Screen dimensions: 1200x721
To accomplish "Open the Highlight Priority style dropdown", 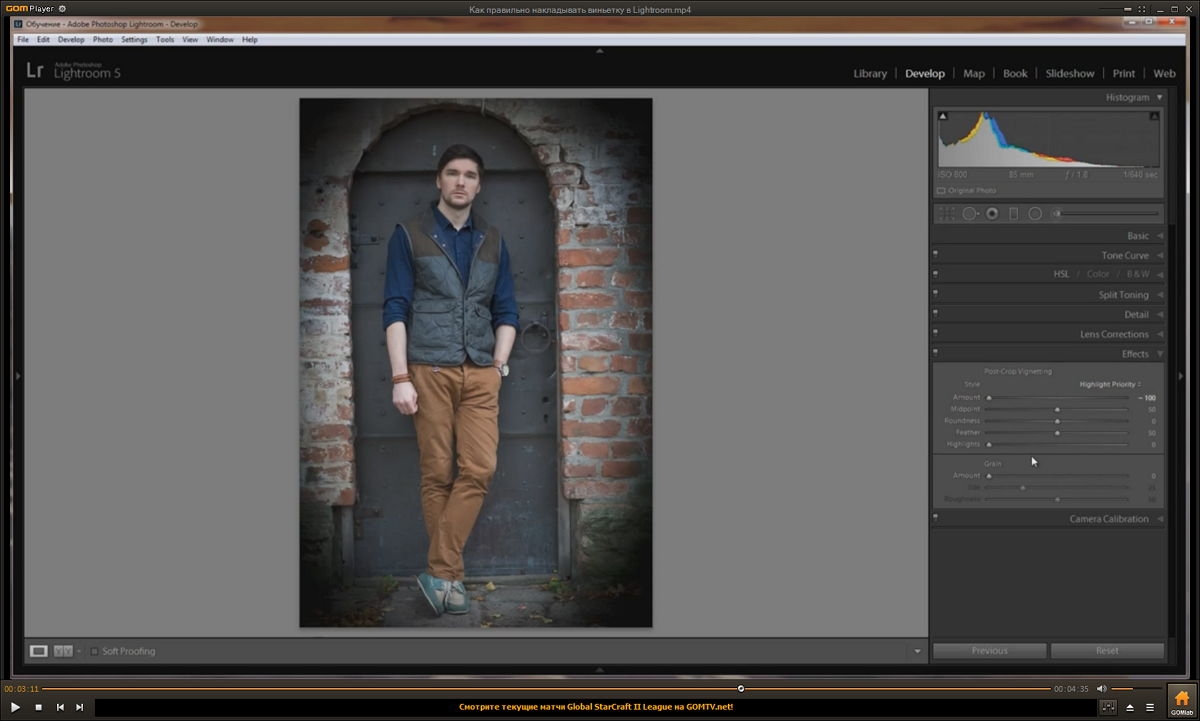I will click(1110, 384).
